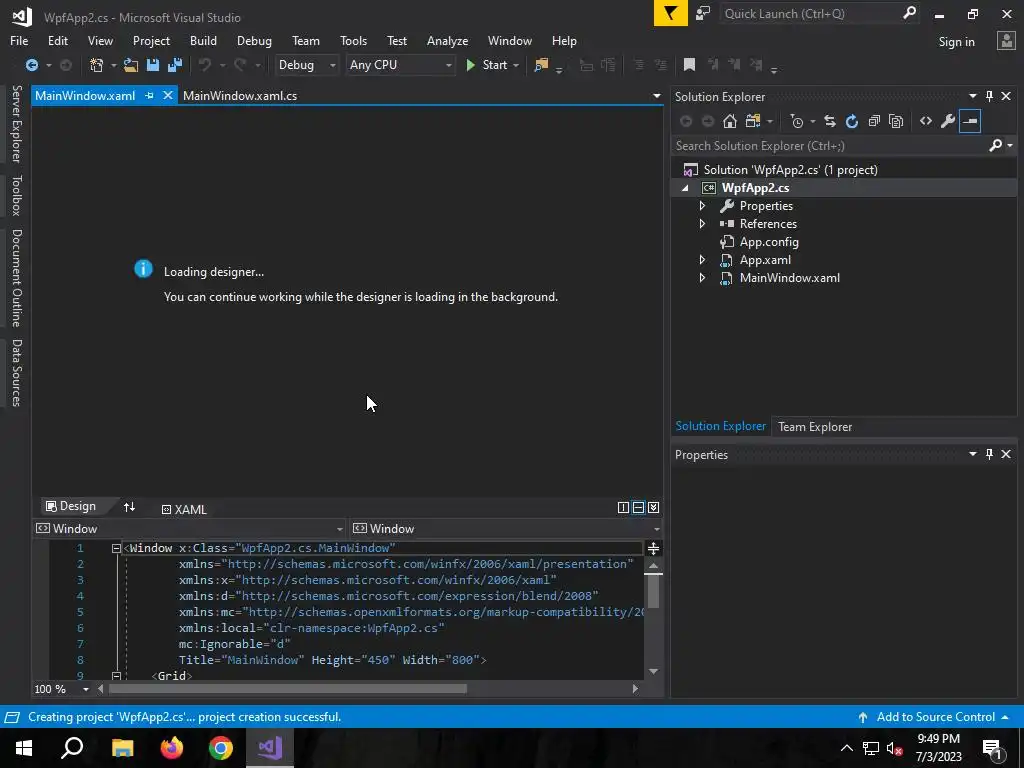Toggle auto hide pin on Solution Explorer
This screenshot has width=1024, height=768.
tap(989, 96)
